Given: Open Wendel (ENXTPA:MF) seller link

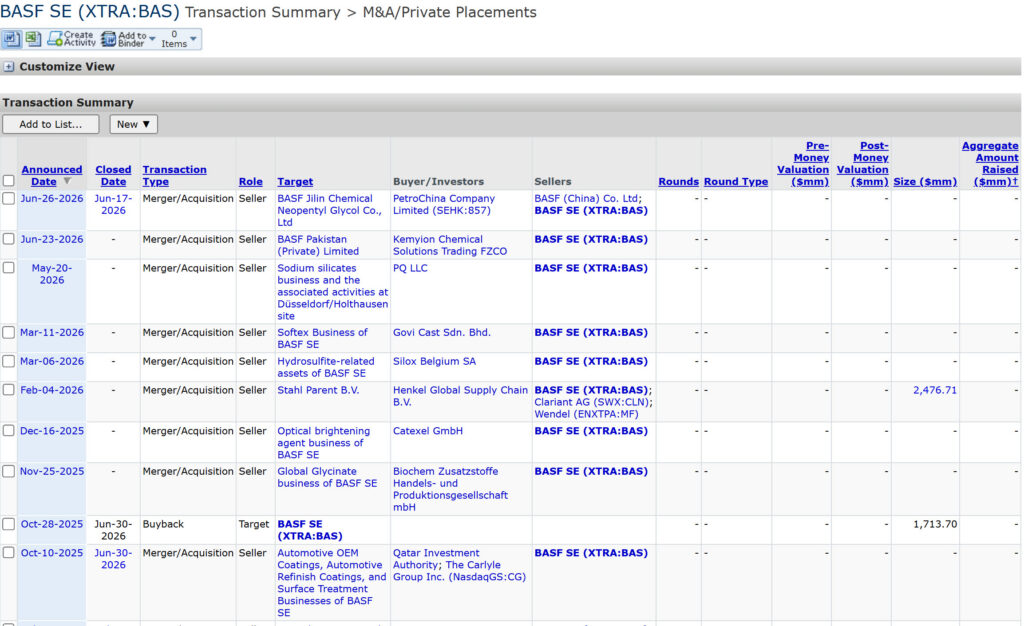Looking at the screenshot, I should click(586, 414).
